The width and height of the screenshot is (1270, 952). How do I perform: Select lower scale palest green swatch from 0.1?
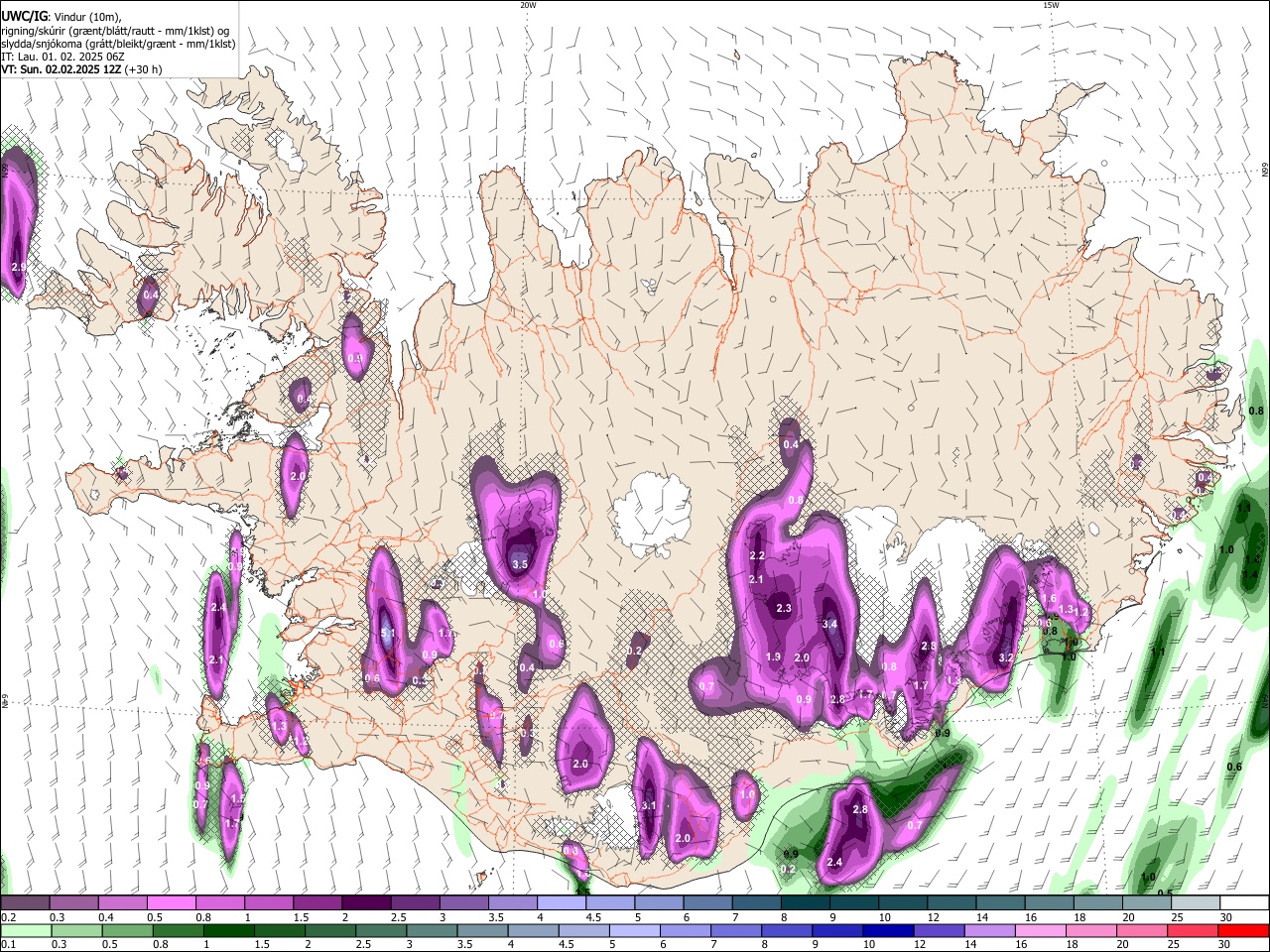click(x=26, y=930)
